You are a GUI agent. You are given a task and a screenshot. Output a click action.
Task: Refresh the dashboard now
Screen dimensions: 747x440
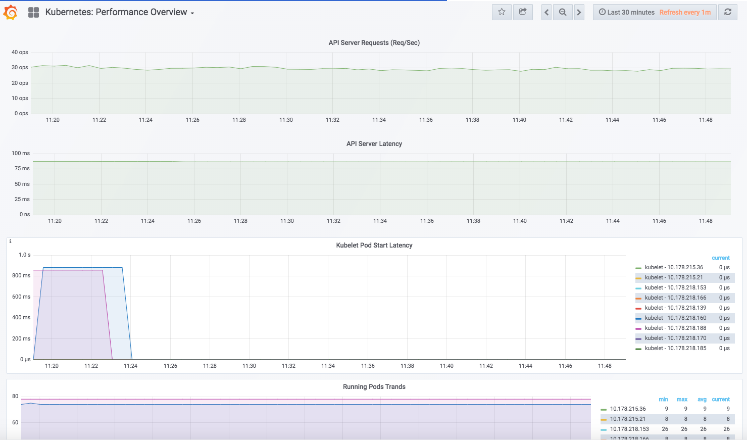point(727,12)
